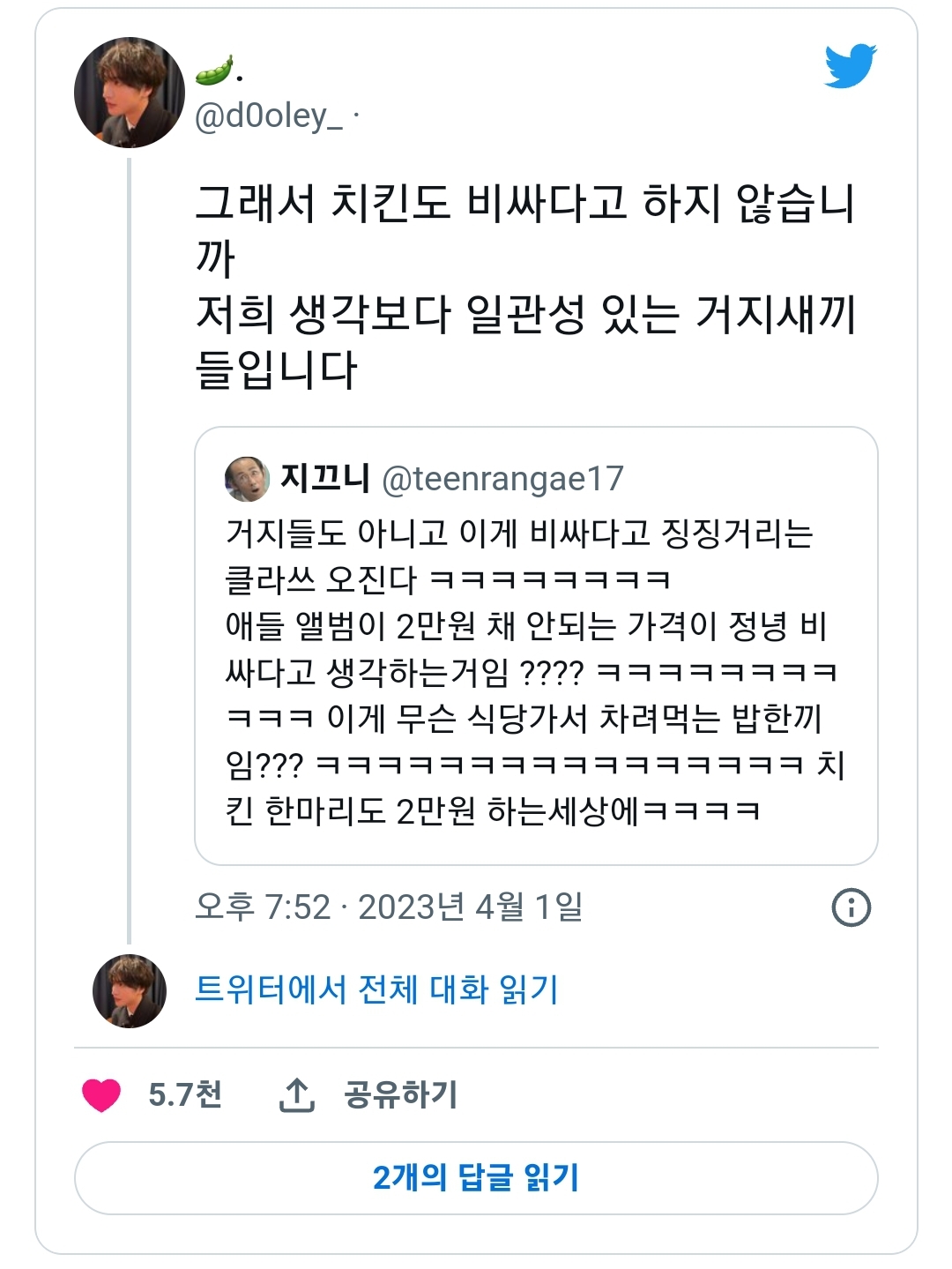Click the tweet text starting with 그래서 치킨도

point(524,203)
